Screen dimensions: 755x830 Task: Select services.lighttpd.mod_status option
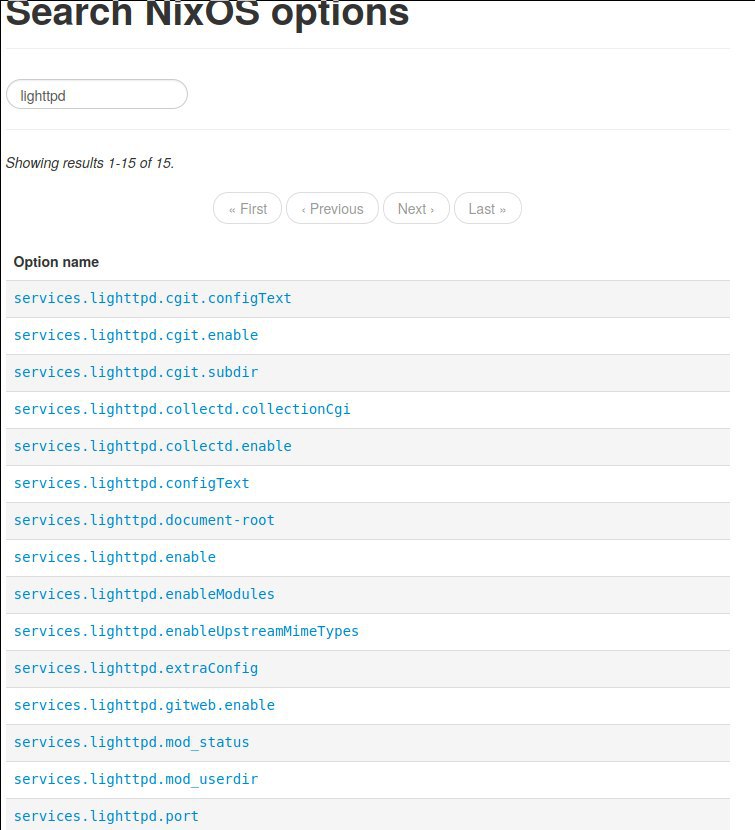coord(131,743)
